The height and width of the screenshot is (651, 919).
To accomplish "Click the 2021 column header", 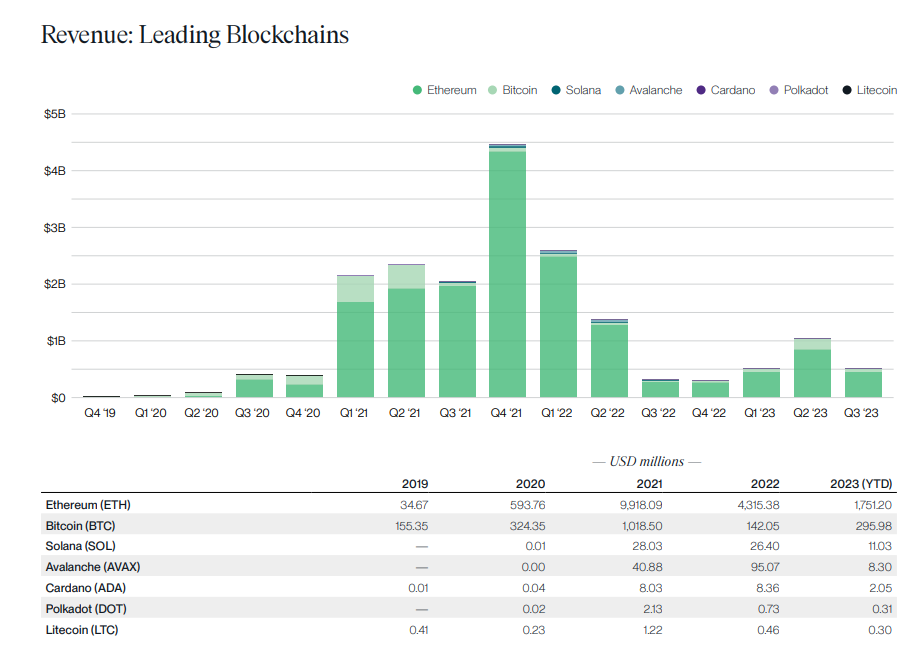I will tap(649, 484).
